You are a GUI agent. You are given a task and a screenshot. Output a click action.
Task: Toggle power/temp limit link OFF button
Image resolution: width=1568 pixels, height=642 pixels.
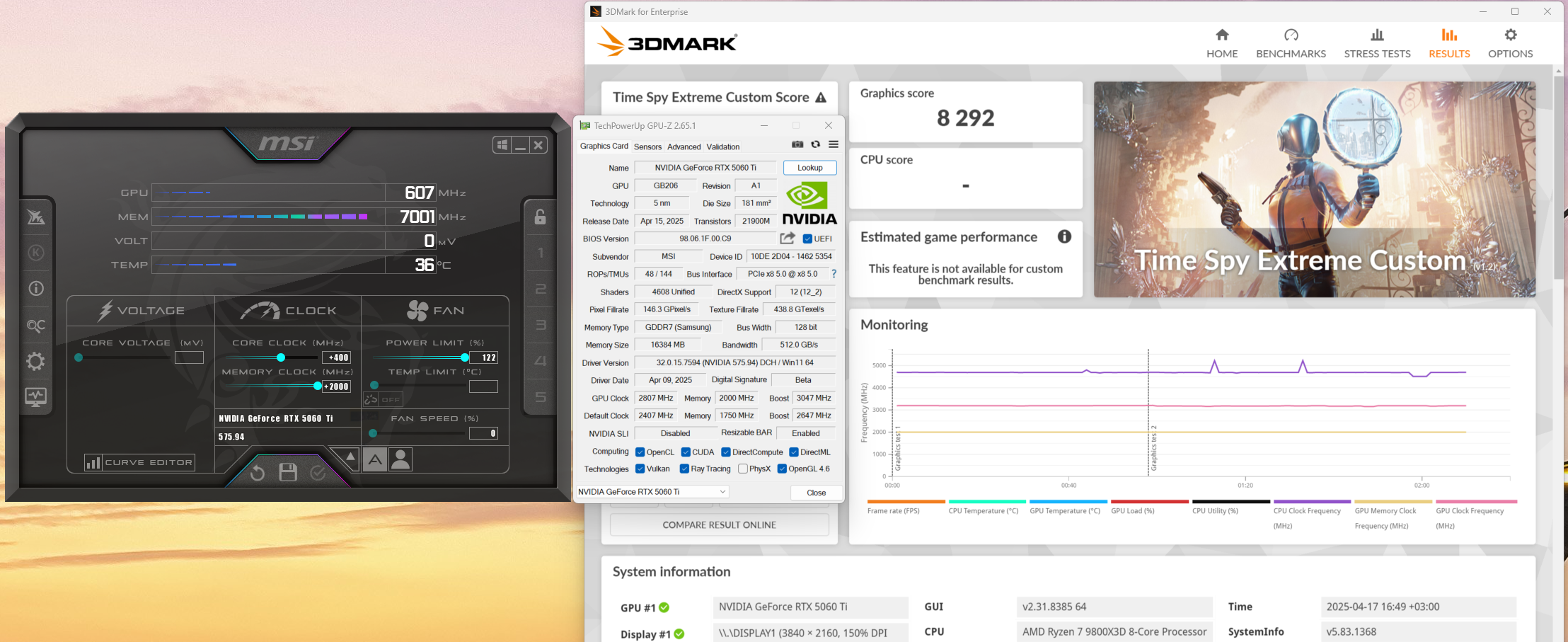[x=383, y=399]
